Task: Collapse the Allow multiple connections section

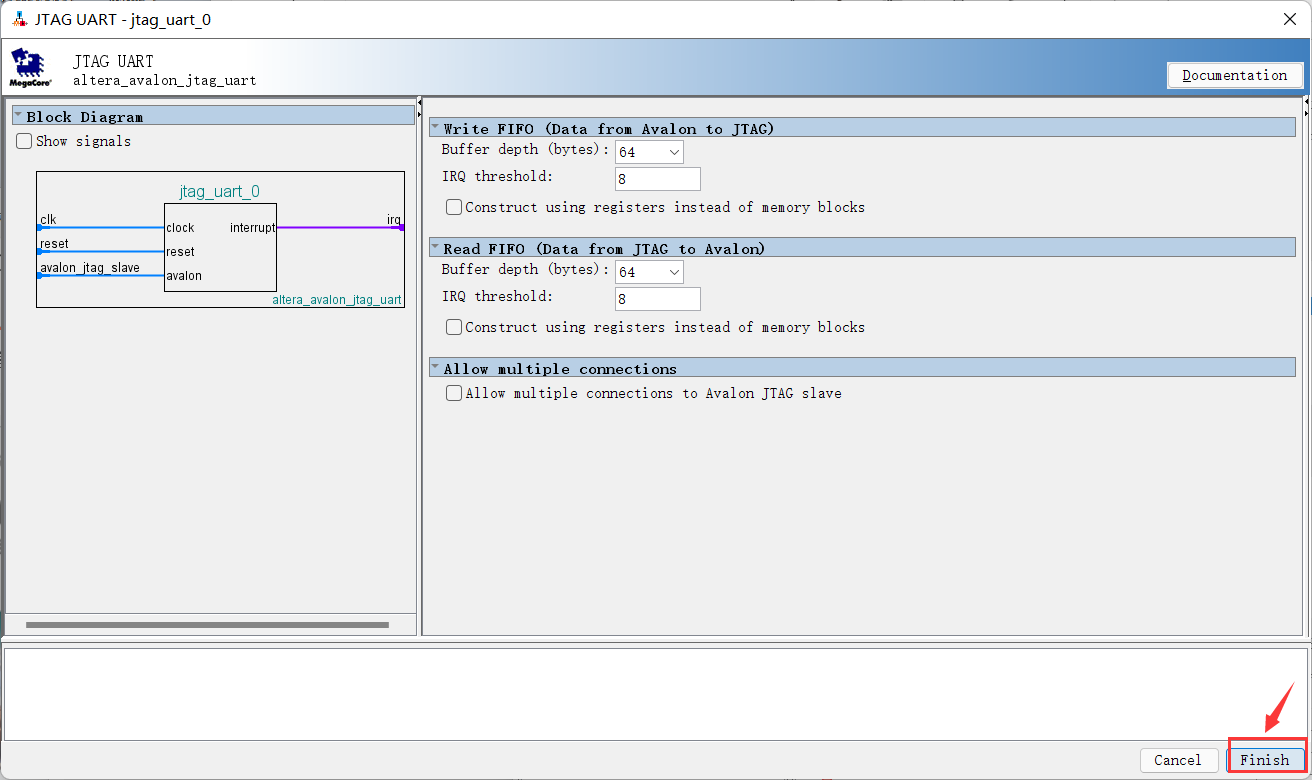Action: pyautogui.click(x=436, y=368)
